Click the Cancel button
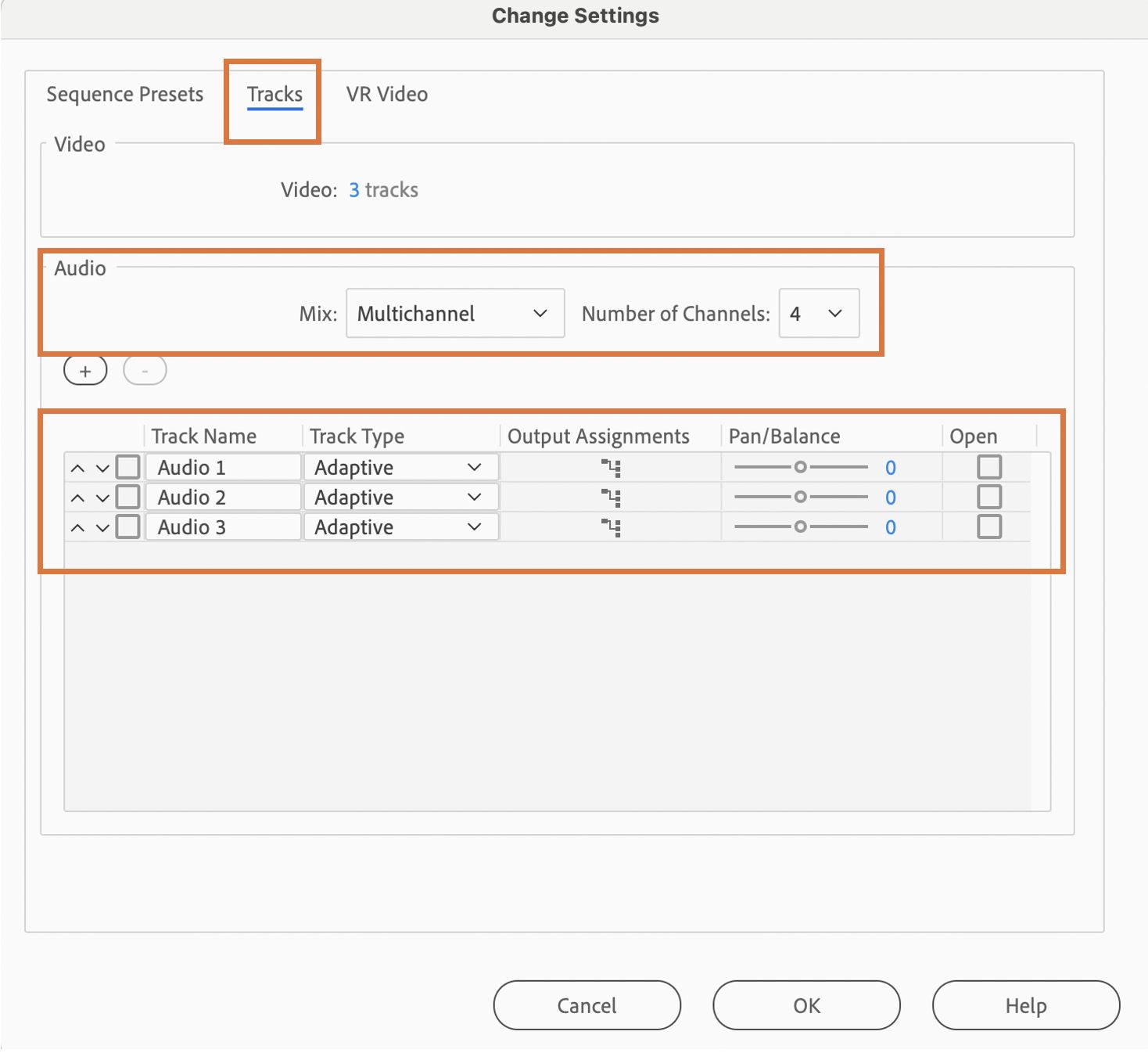This screenshot has width=1148, height=1053. [587, 1005]
